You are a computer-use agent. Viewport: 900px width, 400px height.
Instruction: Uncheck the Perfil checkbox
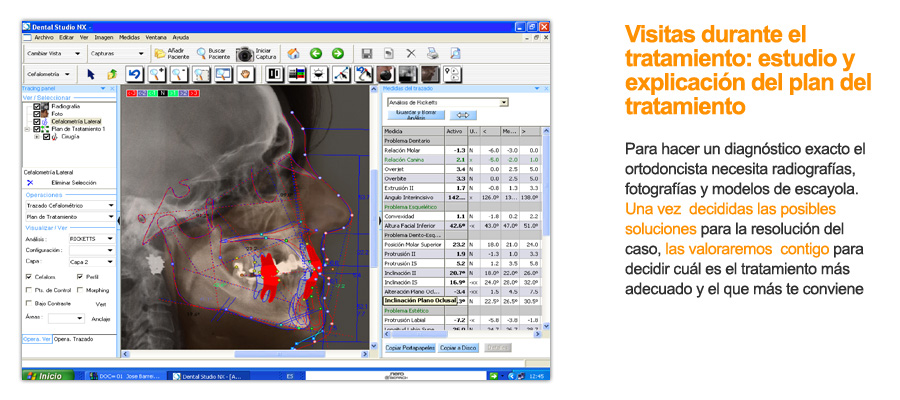click(x=80, y=277)
